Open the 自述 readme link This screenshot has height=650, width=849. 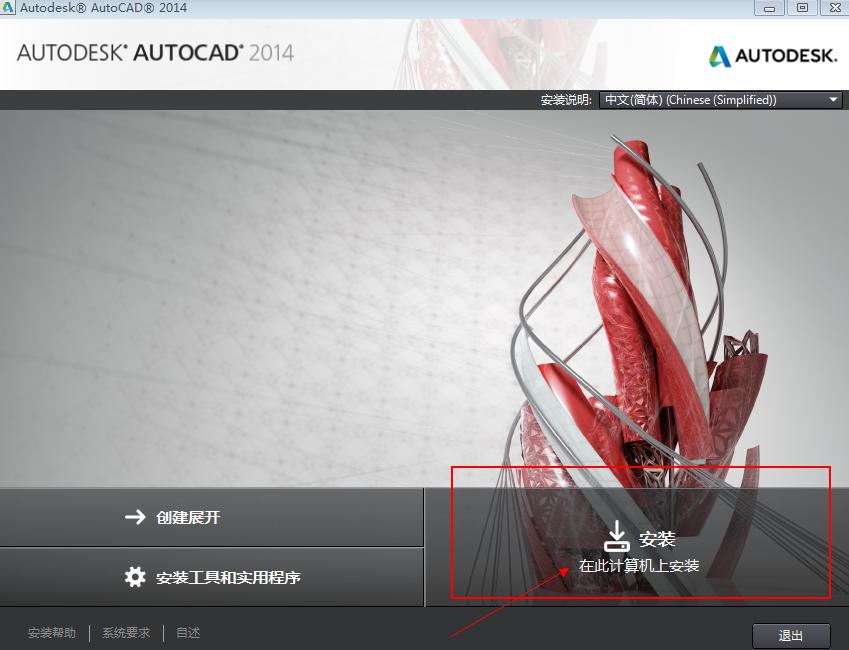click(186, 632)
